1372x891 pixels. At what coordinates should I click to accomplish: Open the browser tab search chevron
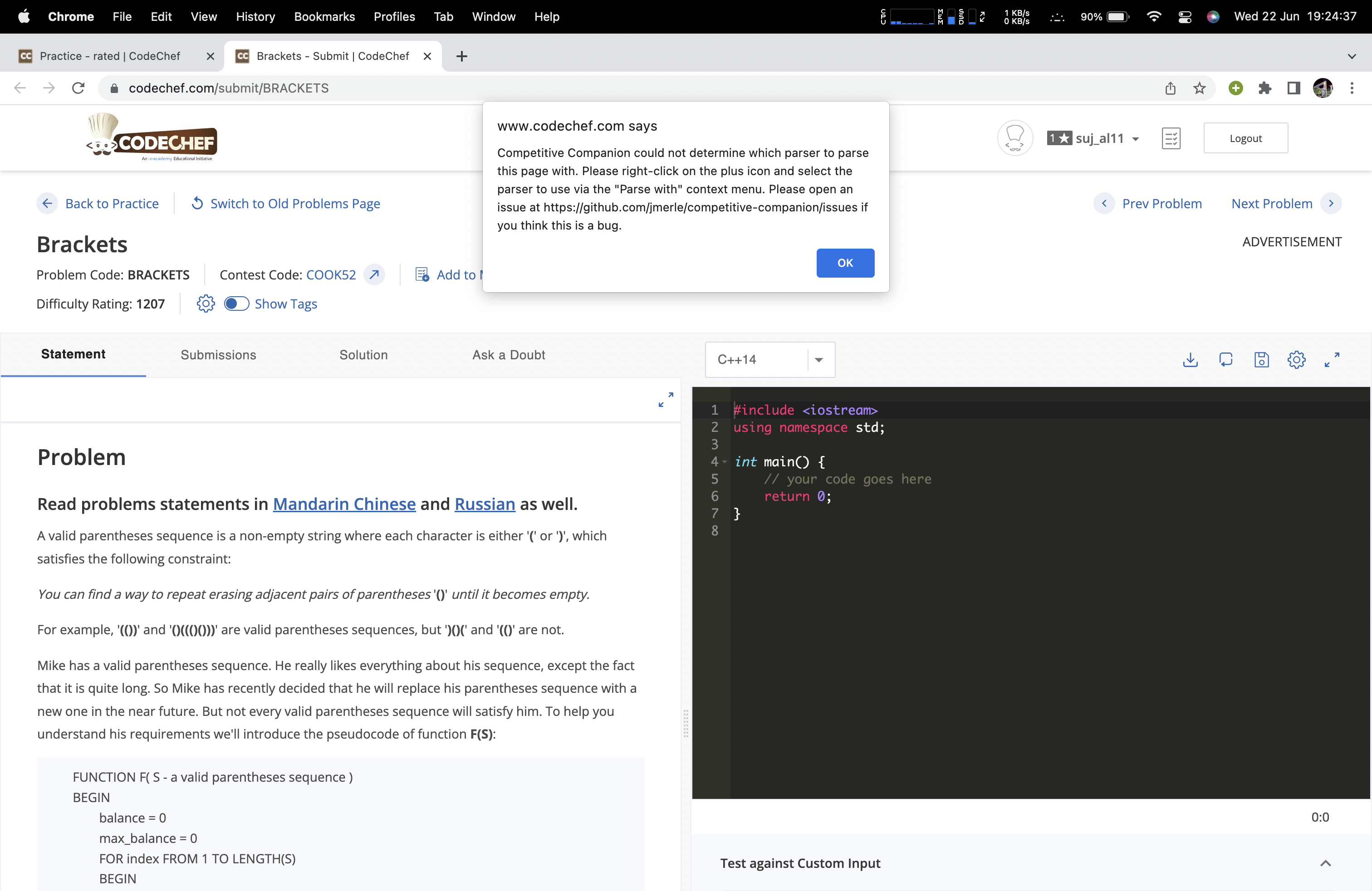click(x=1351, y=56)
